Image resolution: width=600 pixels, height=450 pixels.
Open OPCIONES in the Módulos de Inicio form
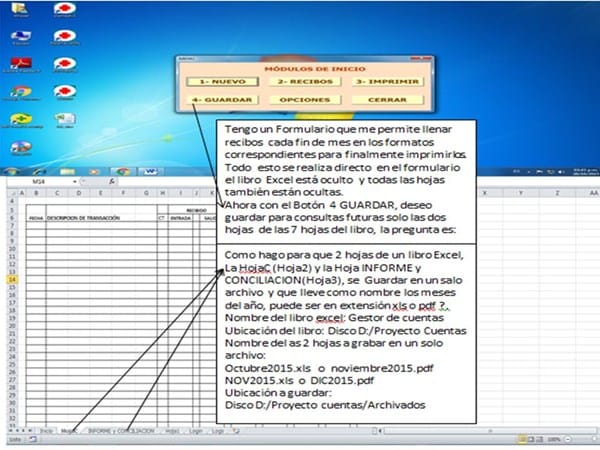[x=305, y=100]
